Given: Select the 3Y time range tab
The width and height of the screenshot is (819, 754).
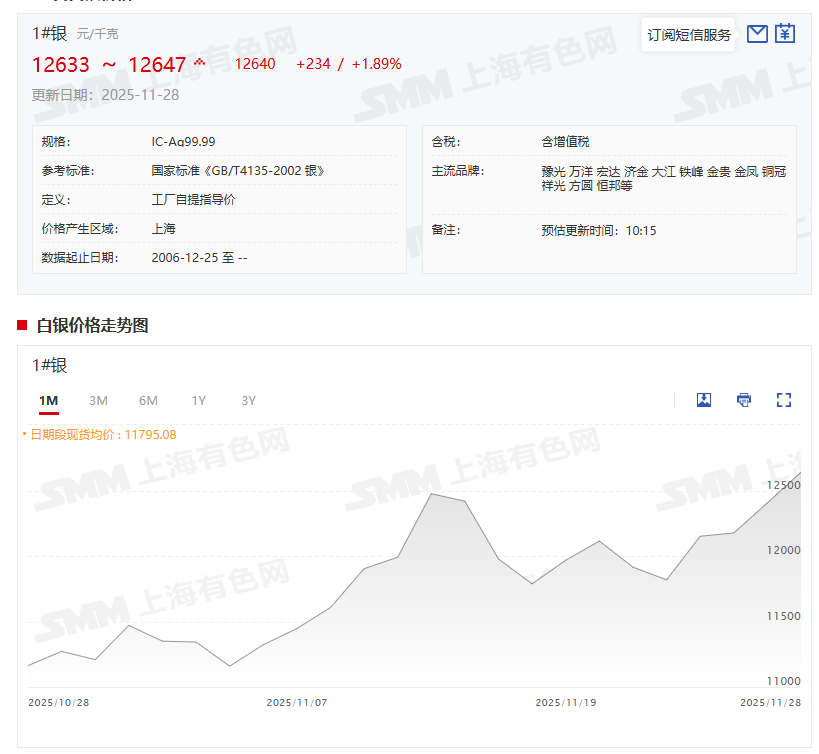Looking at the screenshot, I should pyautogui.click(x=249, y=401).
